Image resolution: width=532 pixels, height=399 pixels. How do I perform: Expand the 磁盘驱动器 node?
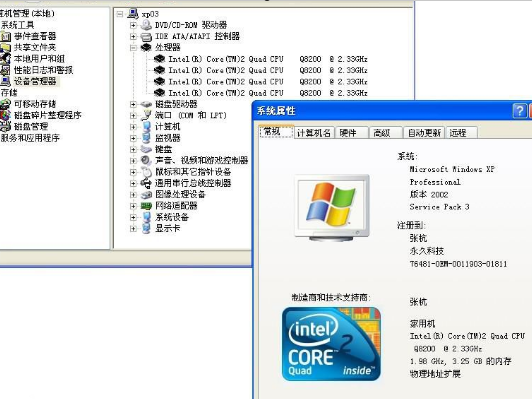(x=133, y=104)
